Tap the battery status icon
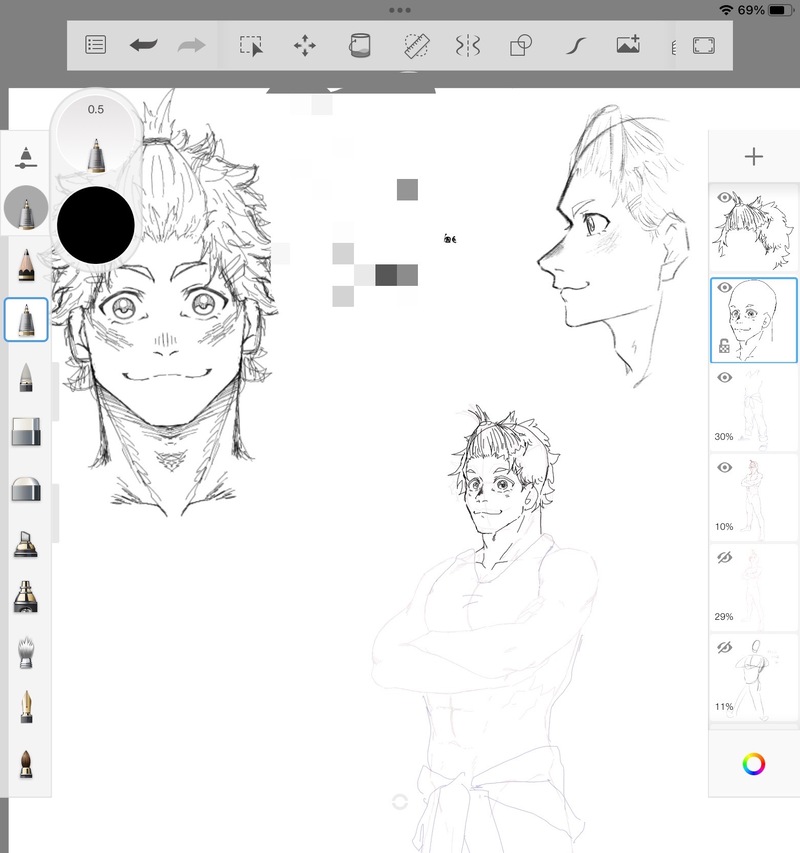 (x=780, y=10)
